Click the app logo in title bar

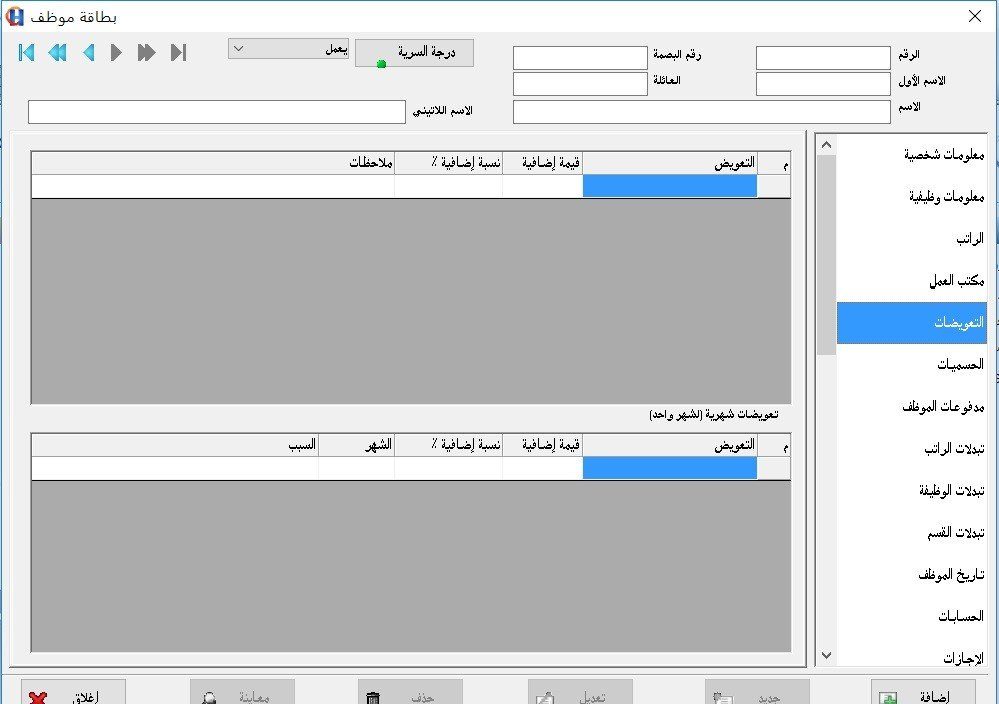click(14, 17)
